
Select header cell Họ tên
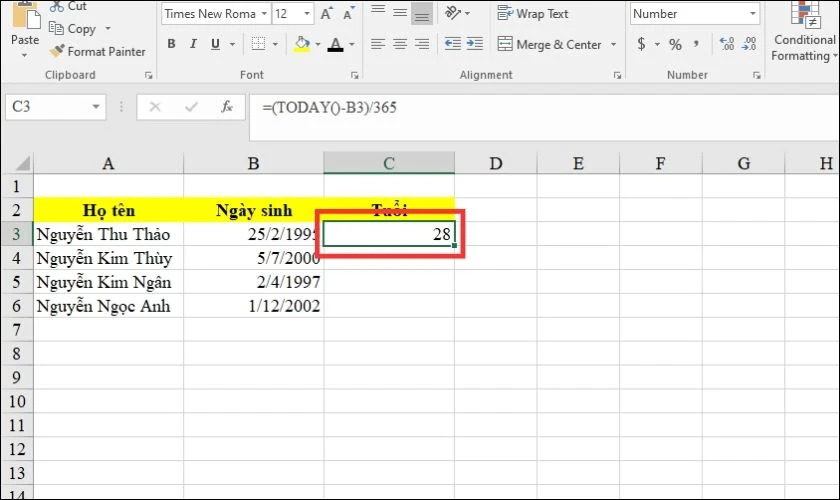[x=108, y=210]
